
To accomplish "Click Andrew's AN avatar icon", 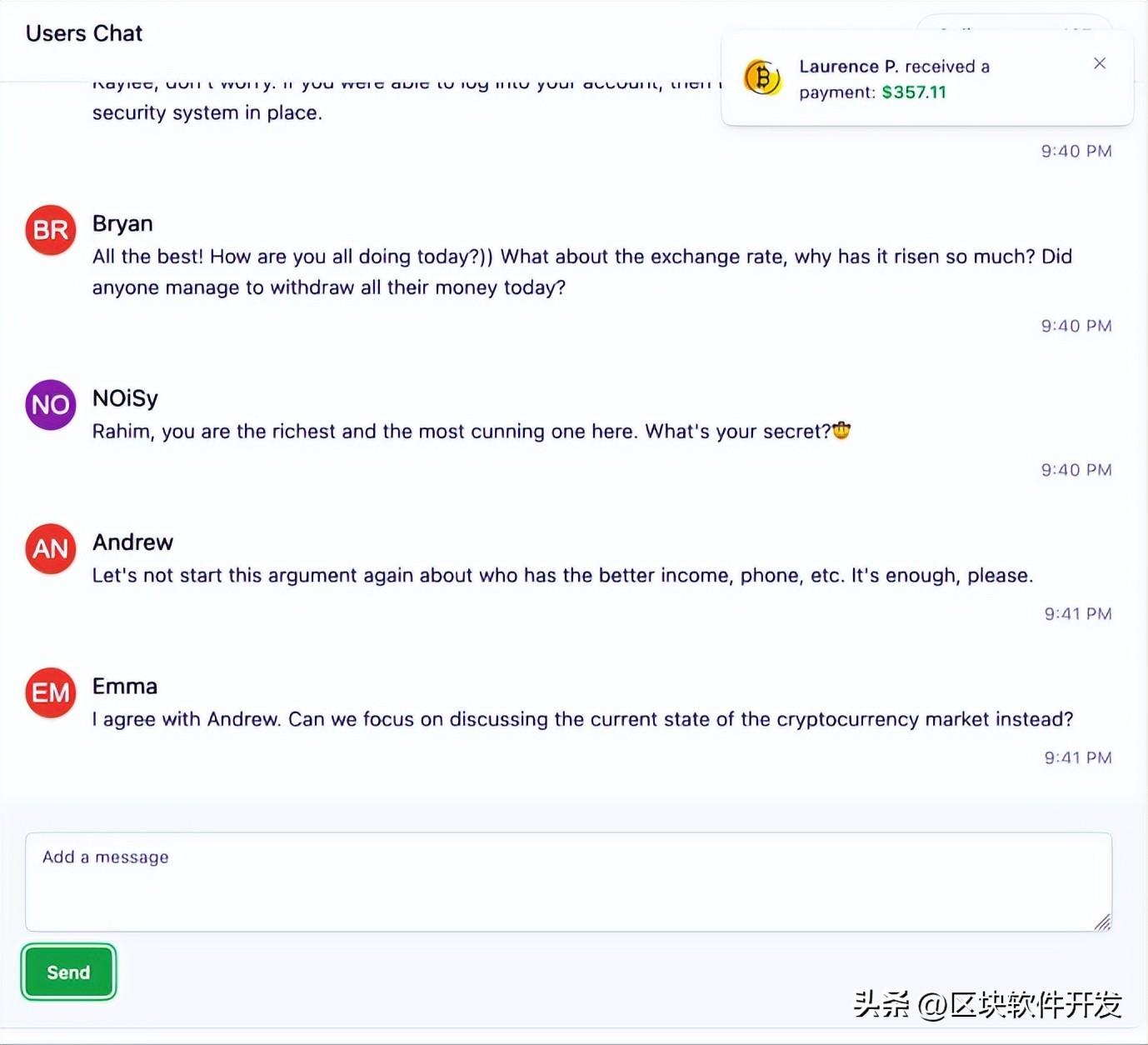I will click(x=51, y=549).
